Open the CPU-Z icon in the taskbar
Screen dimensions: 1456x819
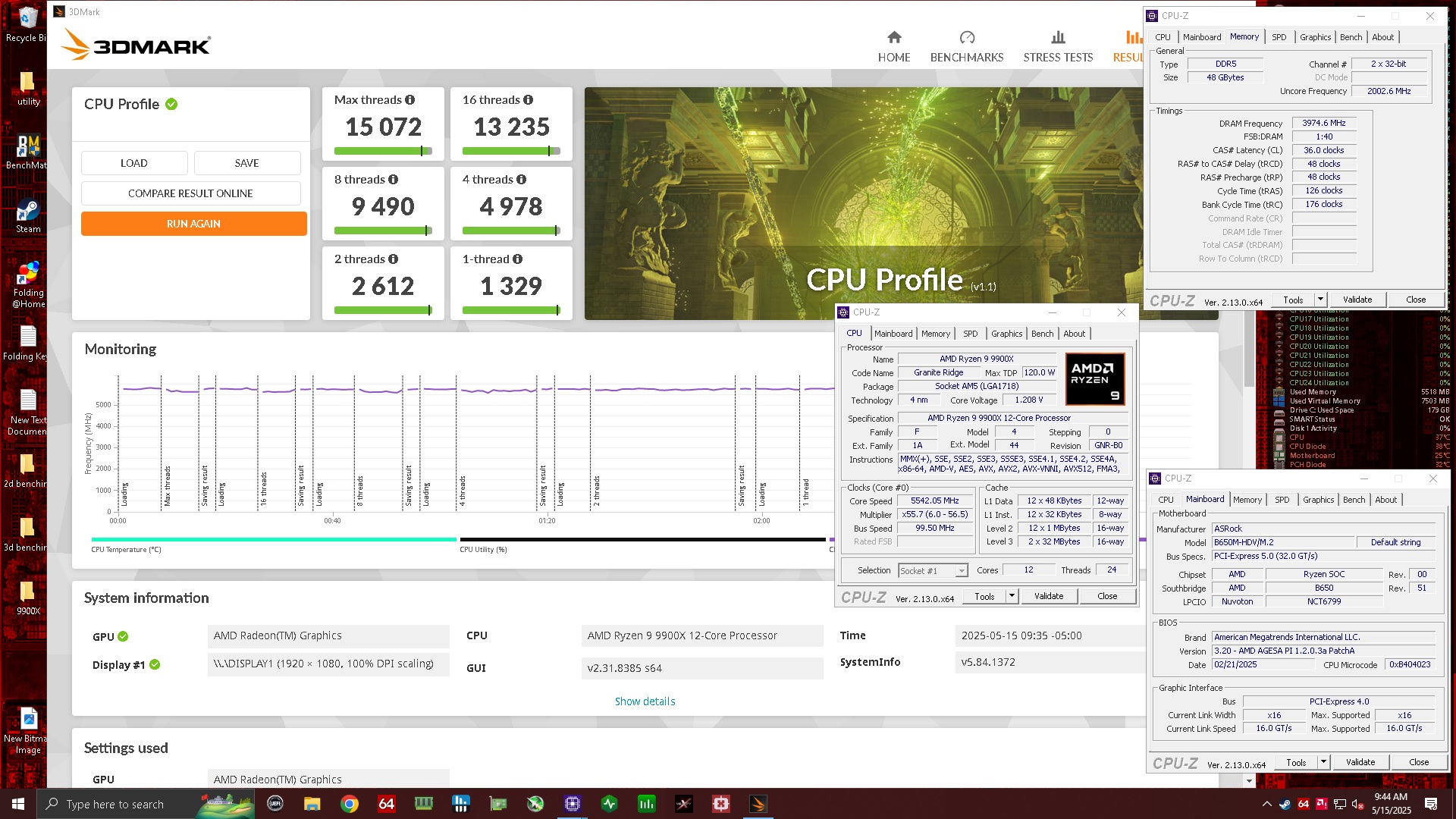pyautogui.click(x=573, y=804)
